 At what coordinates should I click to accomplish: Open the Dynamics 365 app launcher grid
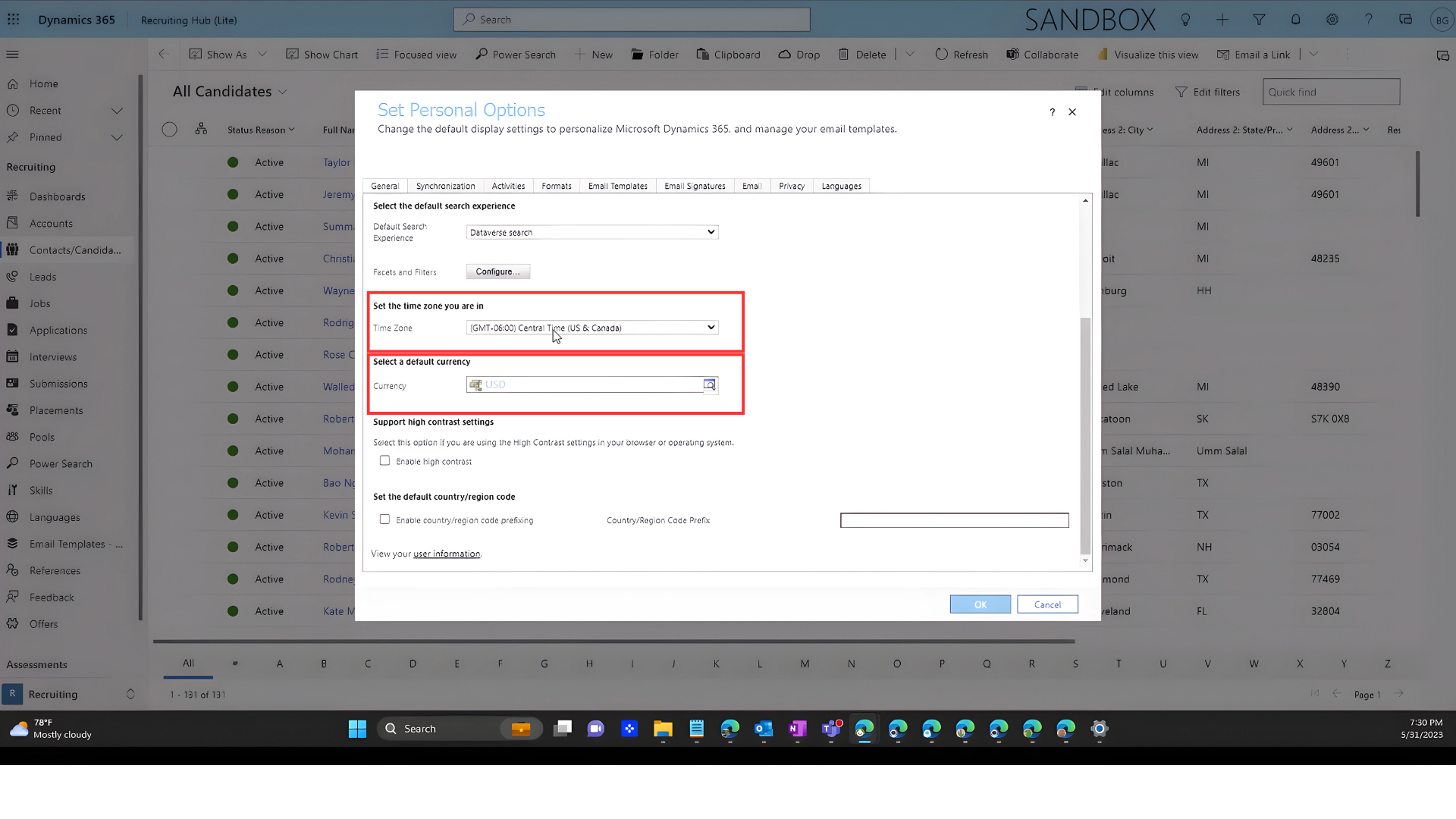coord(14,20)
